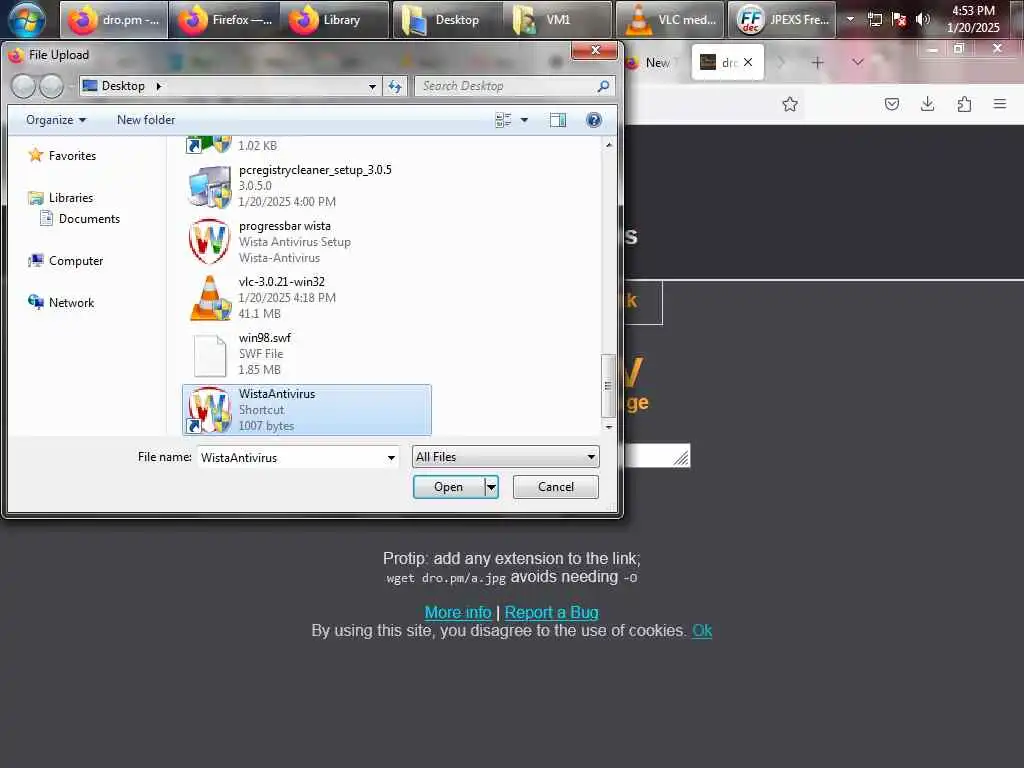Show the preview pane
Screen dimensions: 1024x768
click(558, 120)
